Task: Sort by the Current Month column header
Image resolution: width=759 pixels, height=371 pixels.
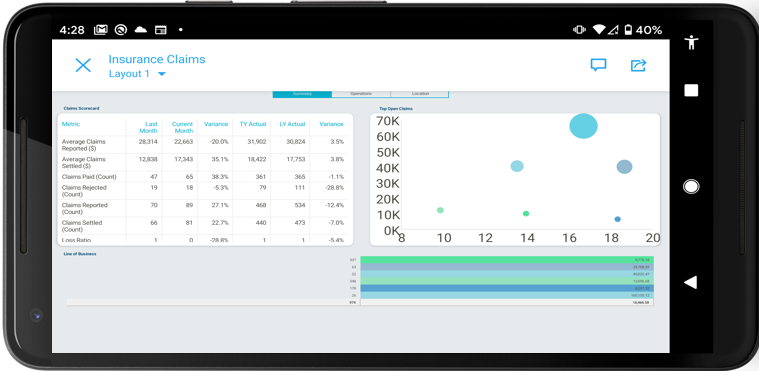Action: 182,127
